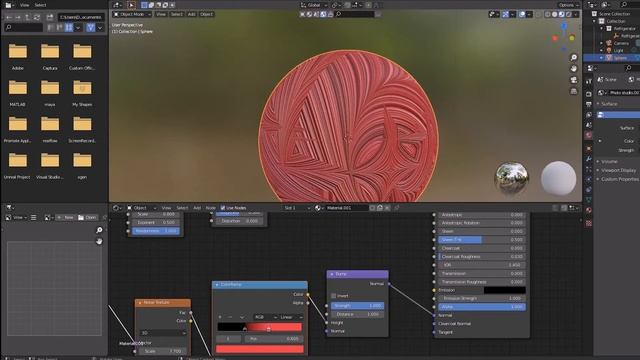Toggle Invert checkbox on Bump node
The image size is (640, 360).
pyautogui.click(x=334, y=296)
